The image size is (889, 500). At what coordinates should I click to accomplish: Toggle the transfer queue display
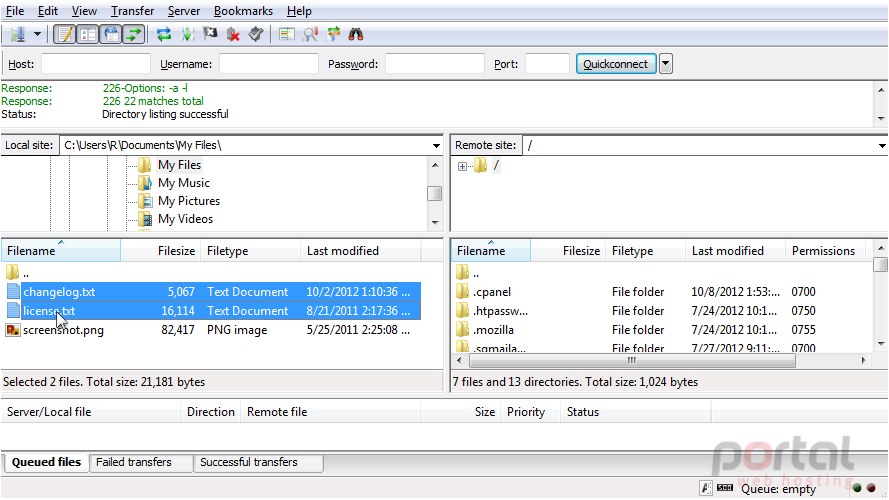[x=134, y=35]
